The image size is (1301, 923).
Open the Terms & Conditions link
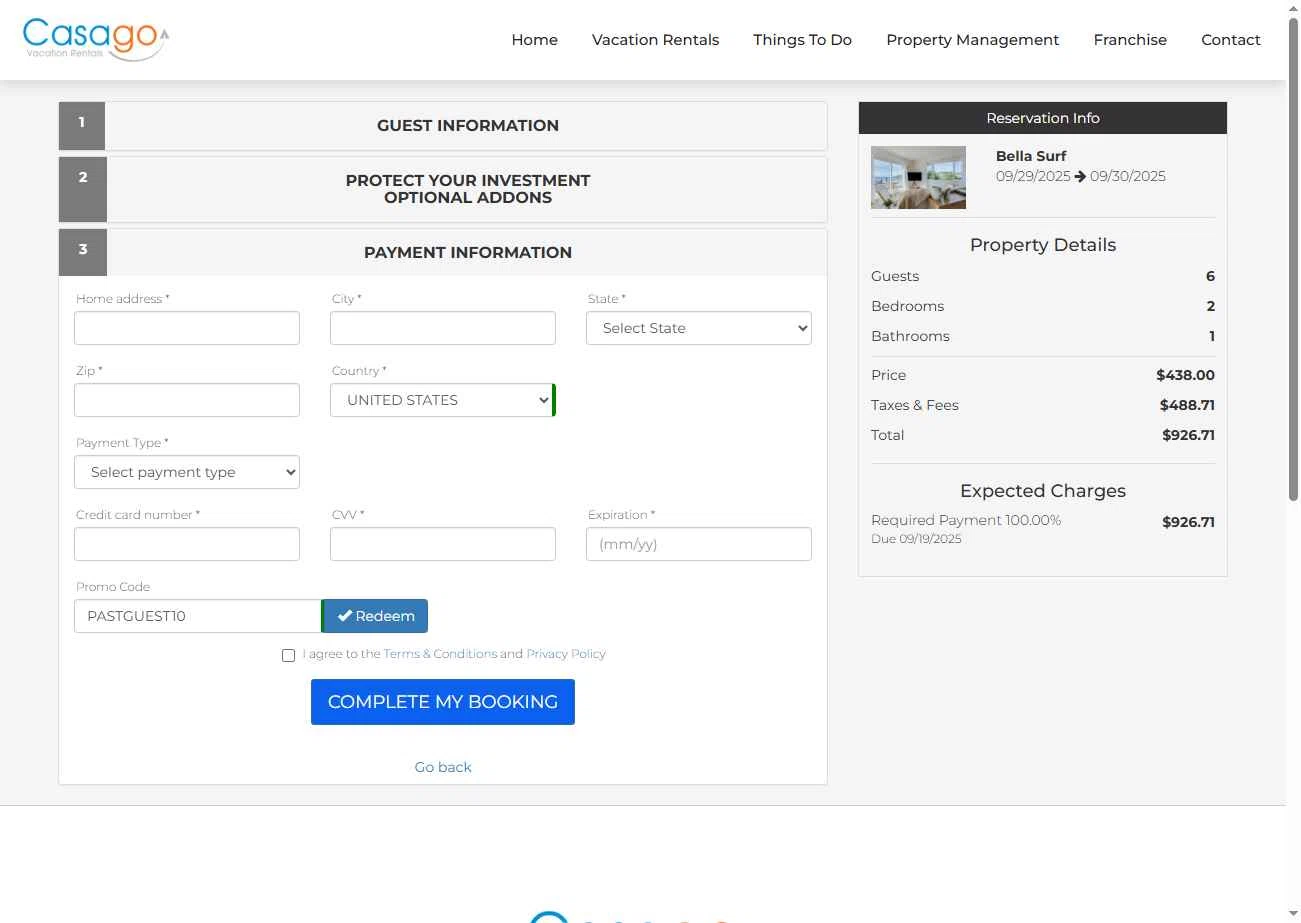tap(440, 654)
